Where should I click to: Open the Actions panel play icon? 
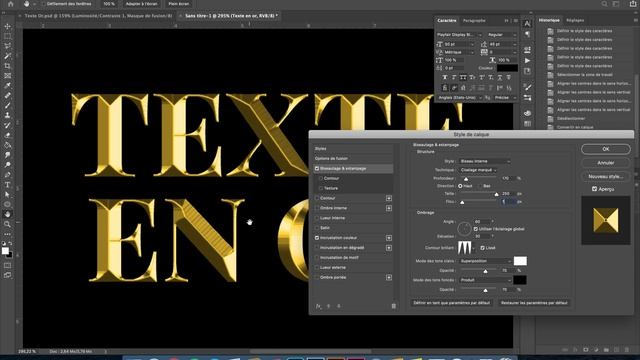click(x=527, y=60)
